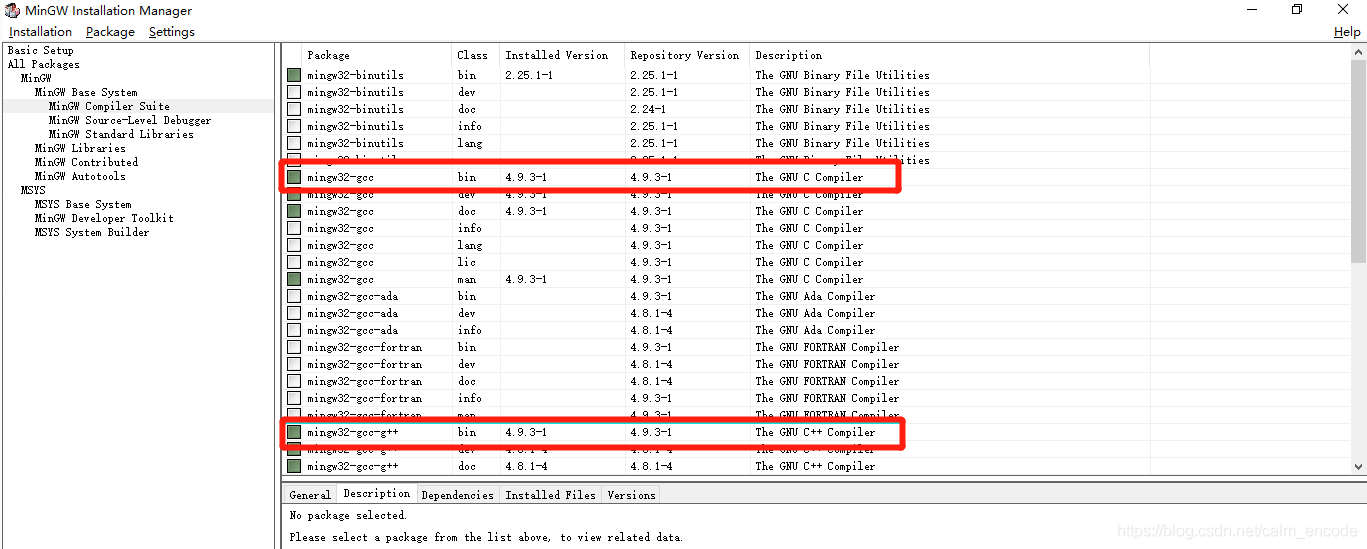The height and width of the screenshot is (549, 1367).
Task: Mark the mingw32-gcc-ada dev checkbox
Action: [294, 313]
